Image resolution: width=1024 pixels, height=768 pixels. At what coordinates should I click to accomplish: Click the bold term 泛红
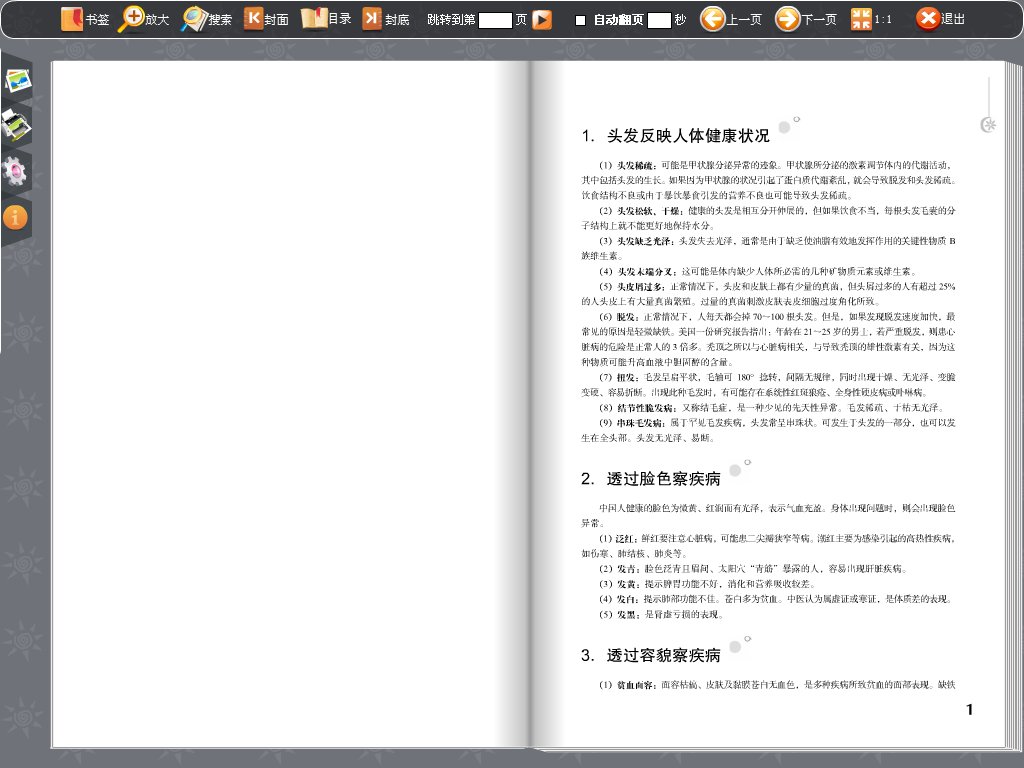click(x=626, y=539)
